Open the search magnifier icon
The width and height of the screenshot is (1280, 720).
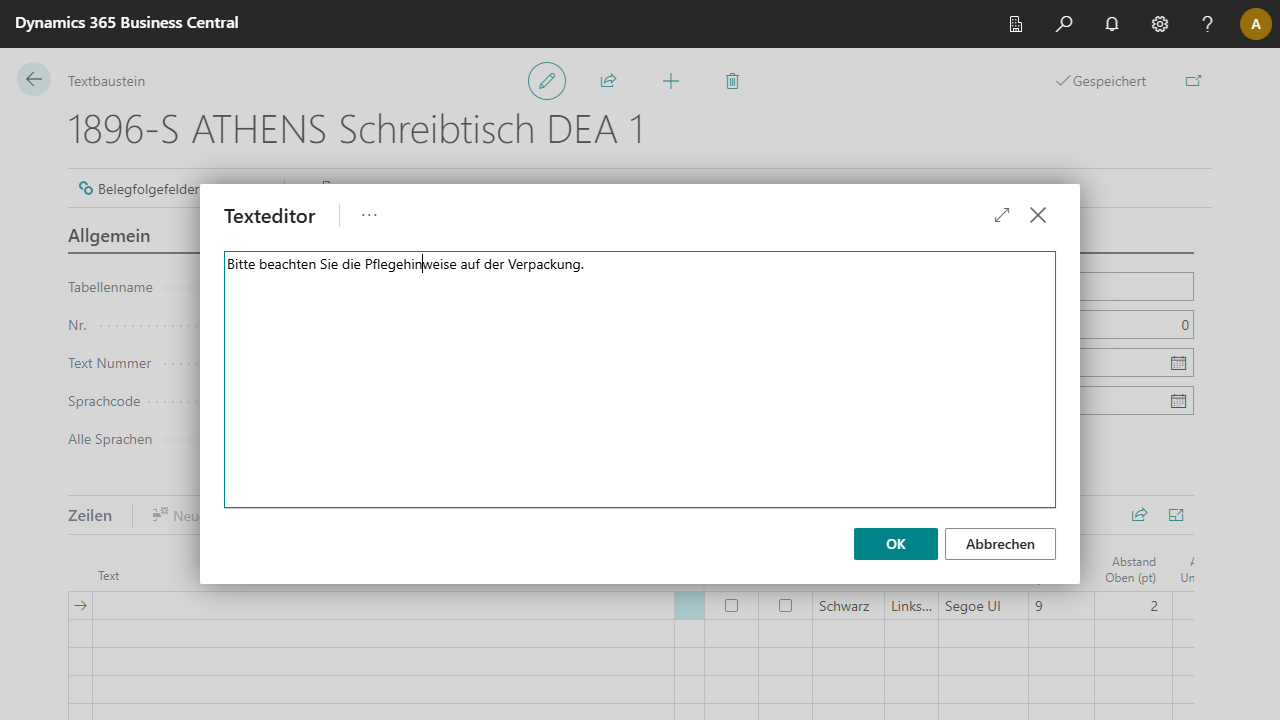[1064, 24]
